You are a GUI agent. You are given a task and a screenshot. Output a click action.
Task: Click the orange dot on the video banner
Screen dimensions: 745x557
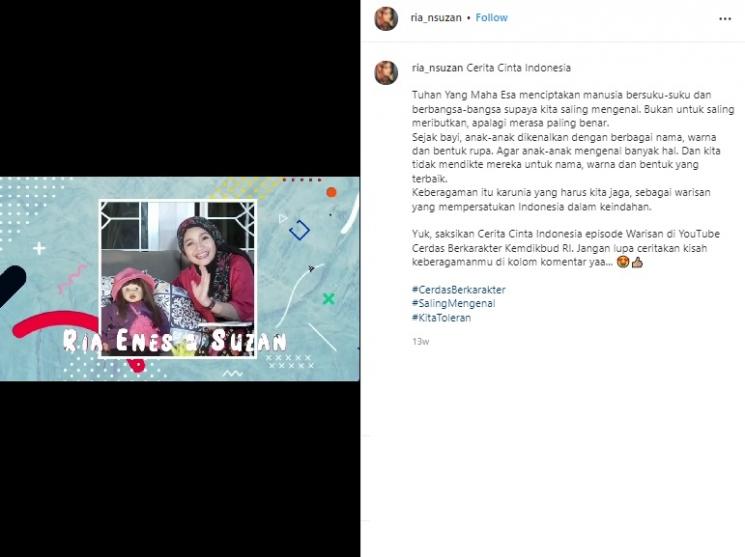(x=331, y=192)
